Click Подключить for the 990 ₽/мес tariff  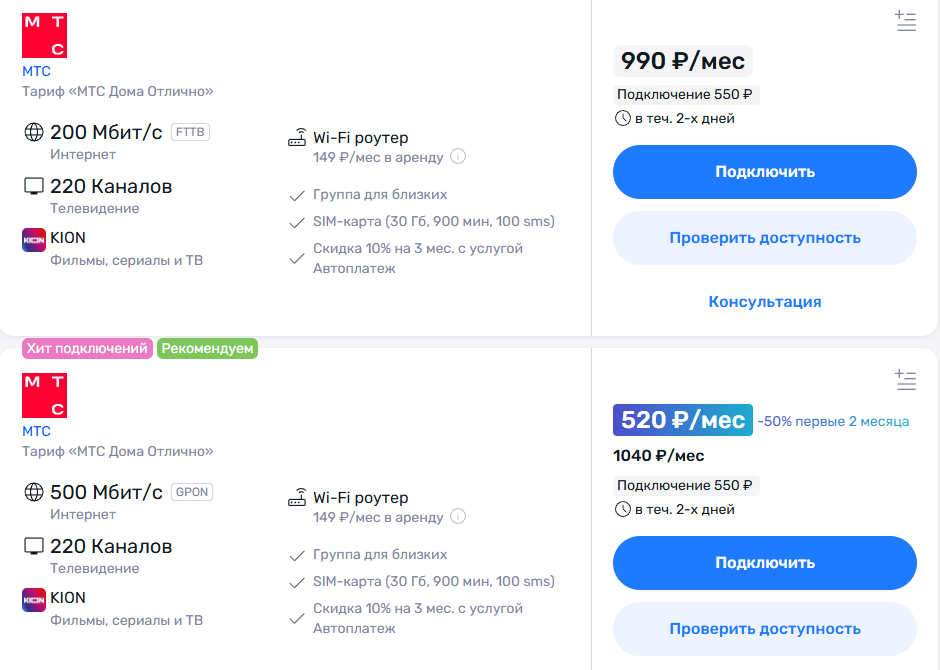[764, 172]
